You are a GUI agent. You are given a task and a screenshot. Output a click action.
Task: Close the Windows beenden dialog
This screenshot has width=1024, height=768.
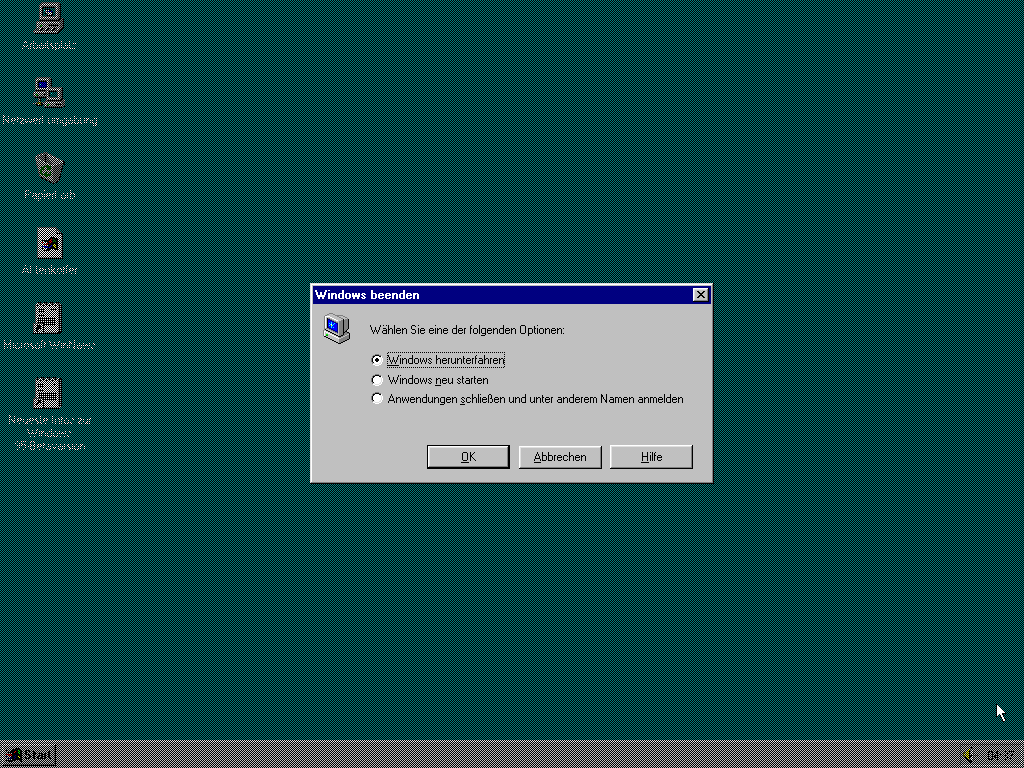700,295
